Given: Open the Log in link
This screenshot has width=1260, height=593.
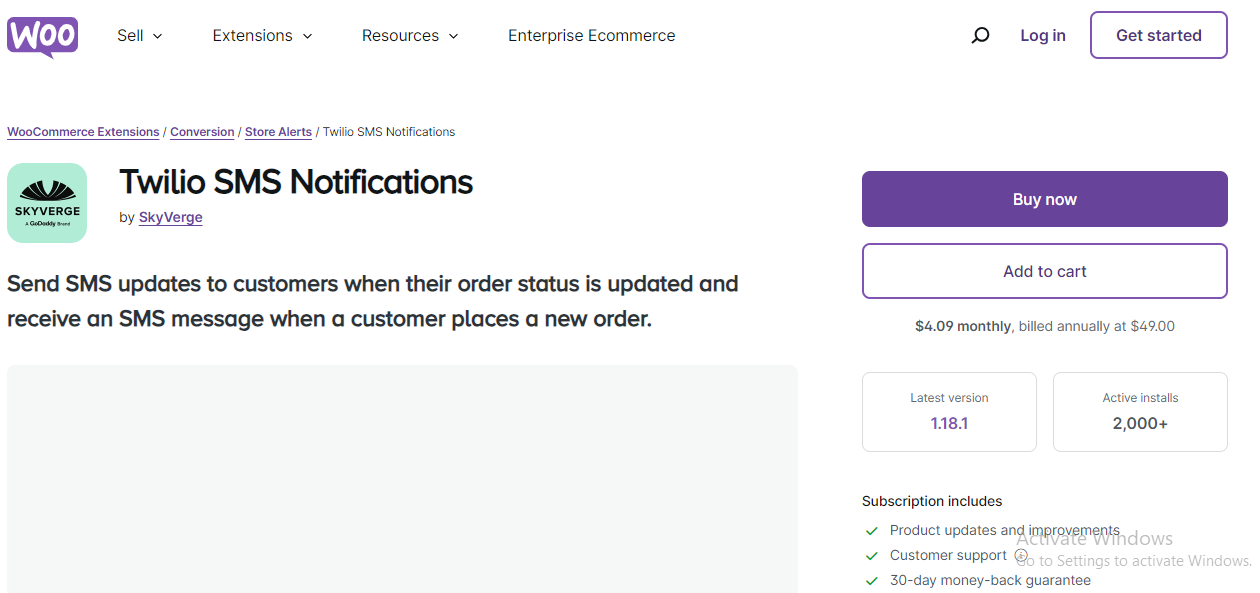Looking at the screenshot, I should [1042, 35].
